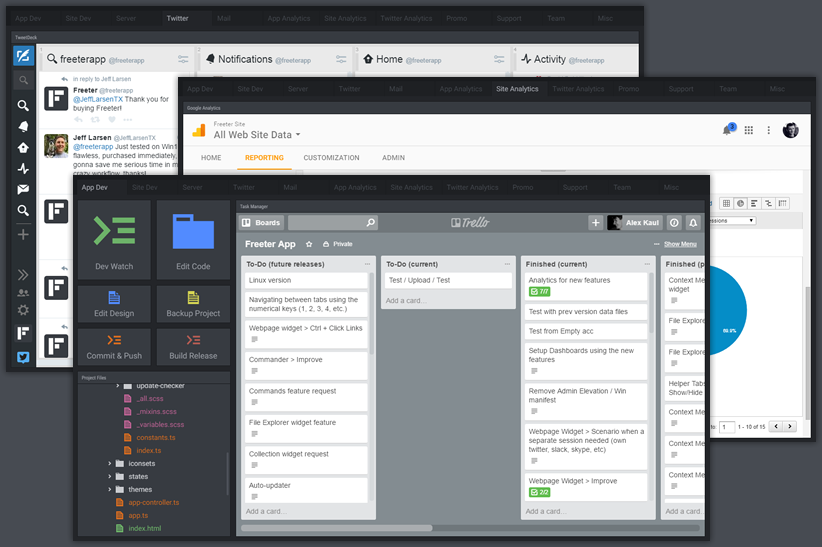Image resolution: width=822 pixels, height=547 pixels.
Task: Open the CUSTOMIZATION tab in Google Analytics
Action: pyautogui.click(x=331, y=158)
